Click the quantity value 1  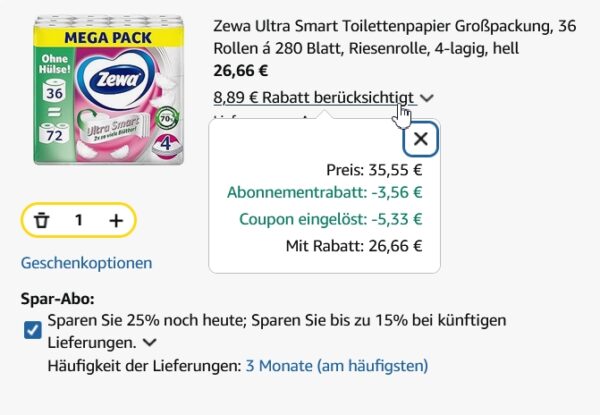pyautogui.click(x=79, y=220)
